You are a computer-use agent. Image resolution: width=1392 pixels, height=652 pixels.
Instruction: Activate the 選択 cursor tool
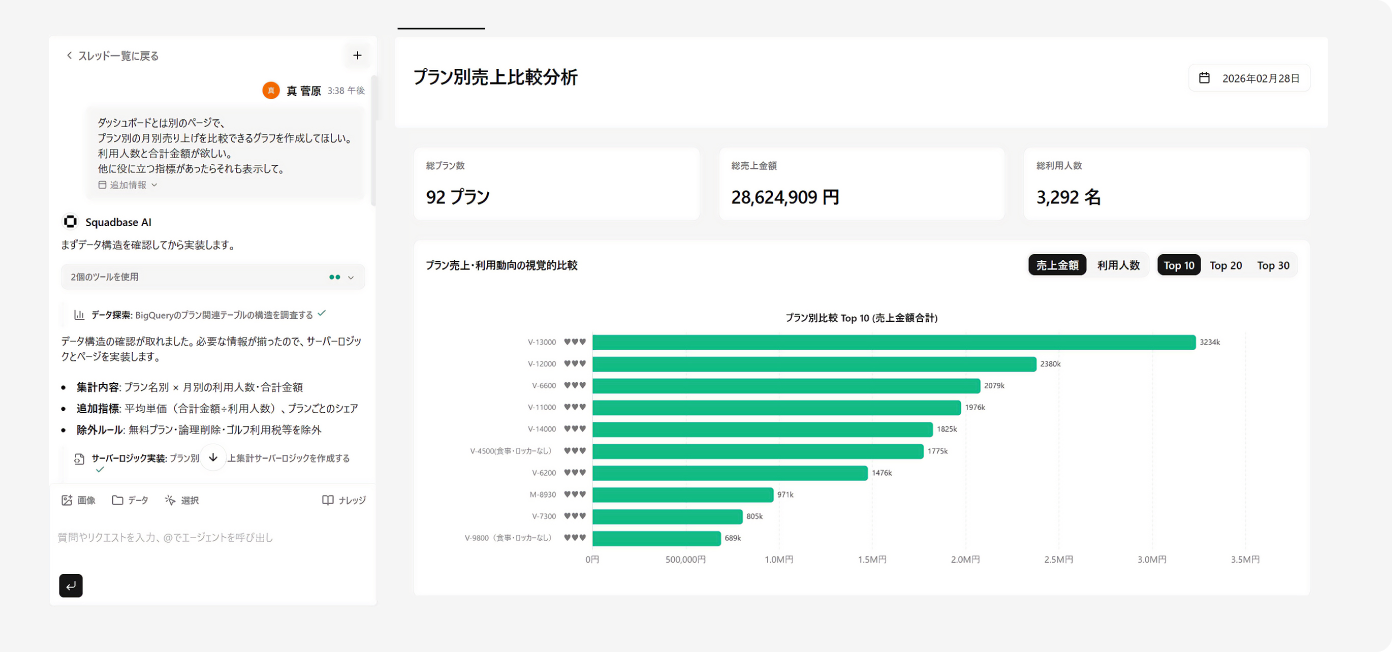click(182, 500)
